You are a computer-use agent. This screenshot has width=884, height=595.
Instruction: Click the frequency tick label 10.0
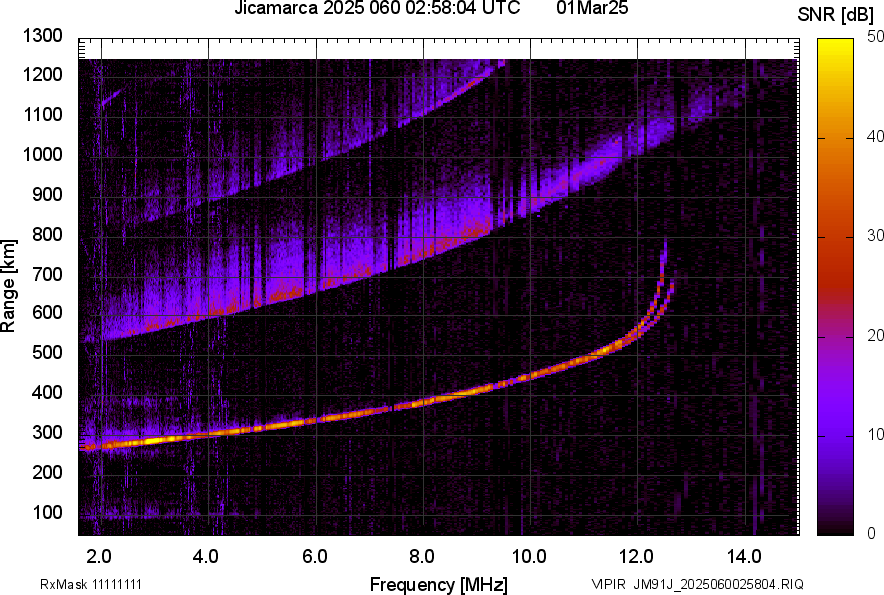tap(529, 557)
